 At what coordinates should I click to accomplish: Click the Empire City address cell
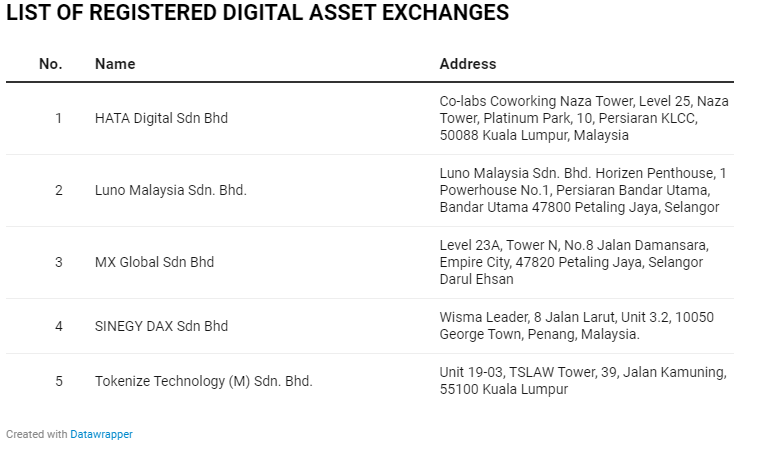coord(574,262)
